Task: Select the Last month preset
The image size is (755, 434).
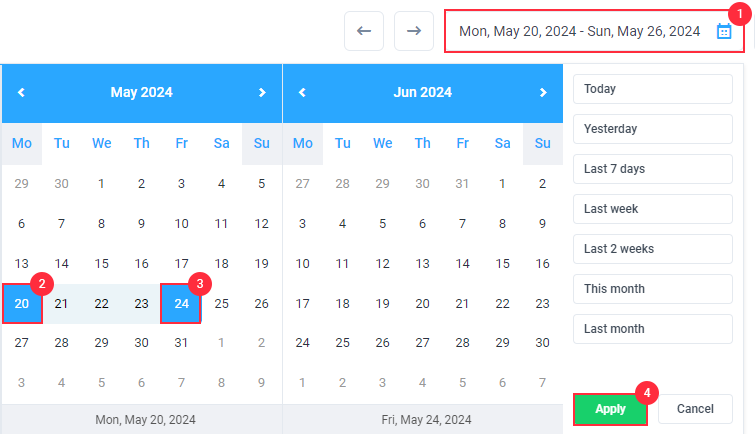Action: pos(653,329)
